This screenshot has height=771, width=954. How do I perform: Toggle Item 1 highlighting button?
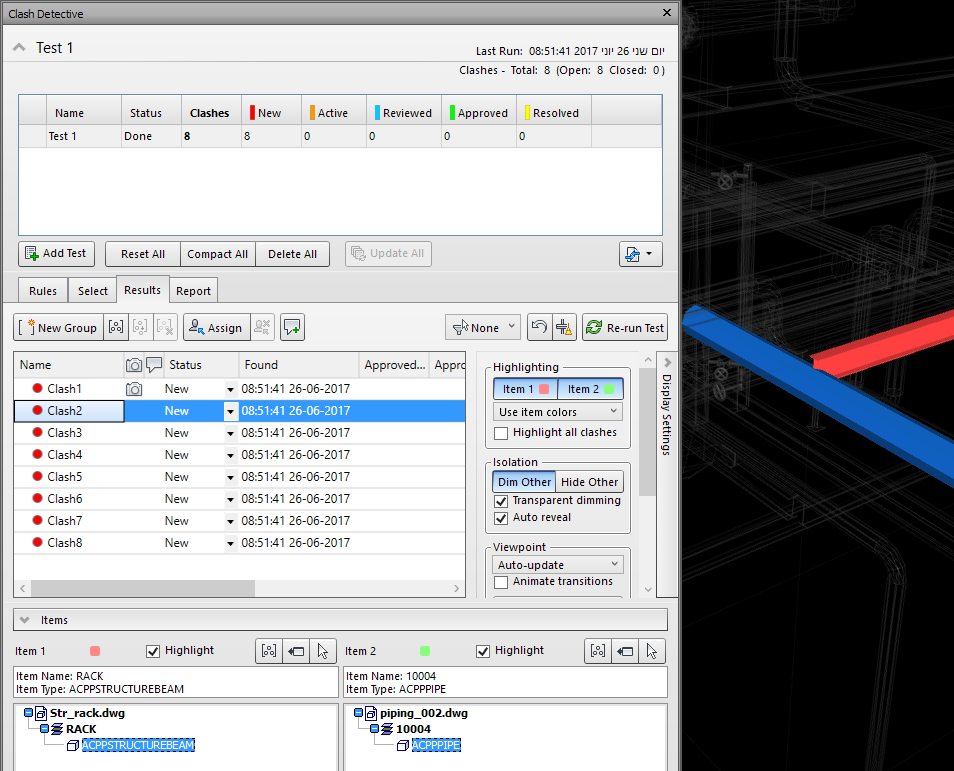pyautogui.click(x=525, y=389)
